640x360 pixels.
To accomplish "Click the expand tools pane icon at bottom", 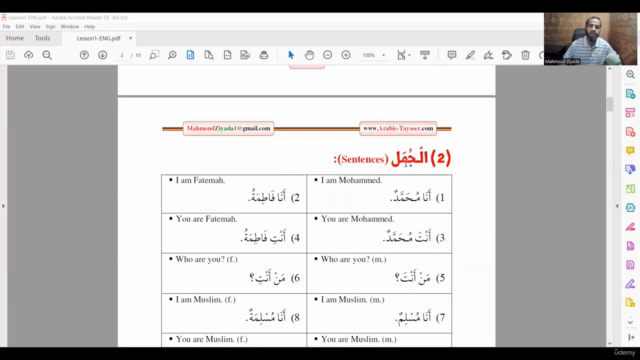I will 631,337.
